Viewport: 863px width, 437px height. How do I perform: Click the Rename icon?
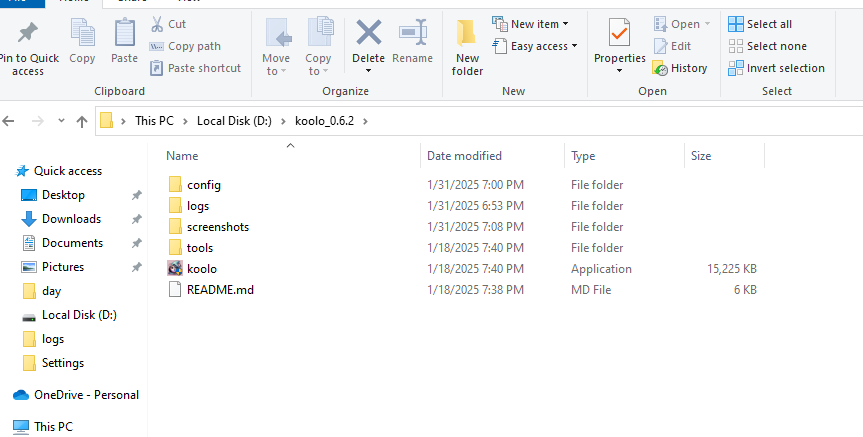(x=413, y=32)
